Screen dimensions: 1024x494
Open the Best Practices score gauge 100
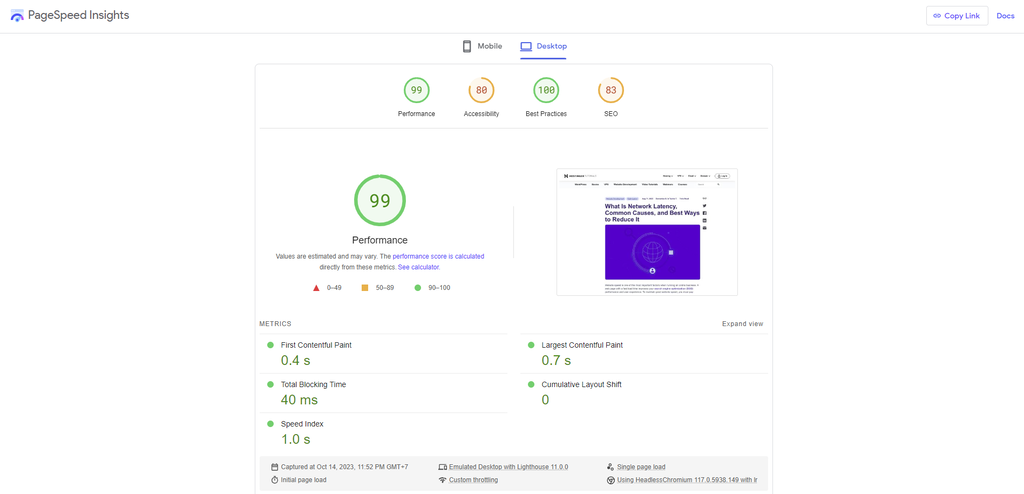546,91
